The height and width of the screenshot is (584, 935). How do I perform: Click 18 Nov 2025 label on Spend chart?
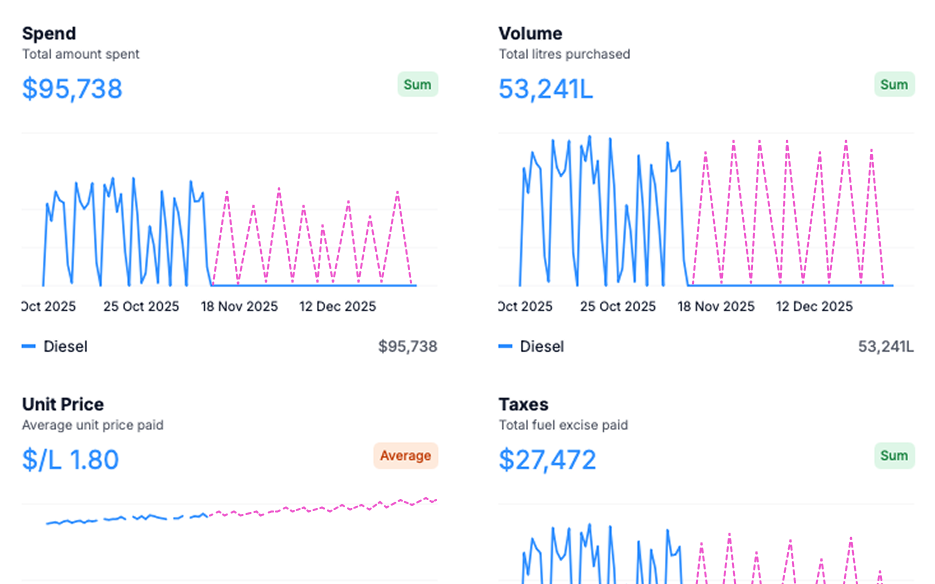point(239,307)
